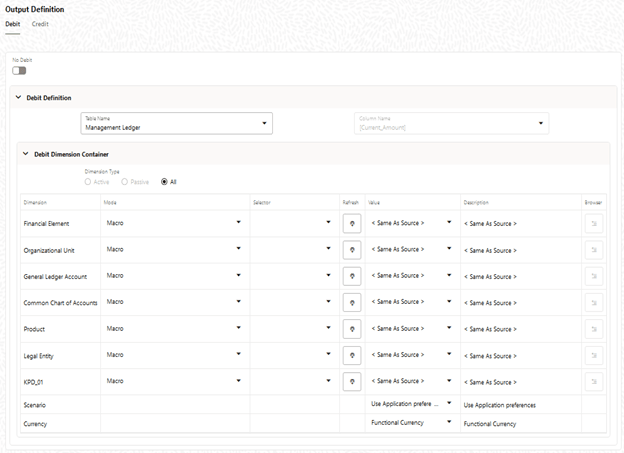
Task: Switch to the Debit tab
Action: pyautogui.click(x=13, y=24)
